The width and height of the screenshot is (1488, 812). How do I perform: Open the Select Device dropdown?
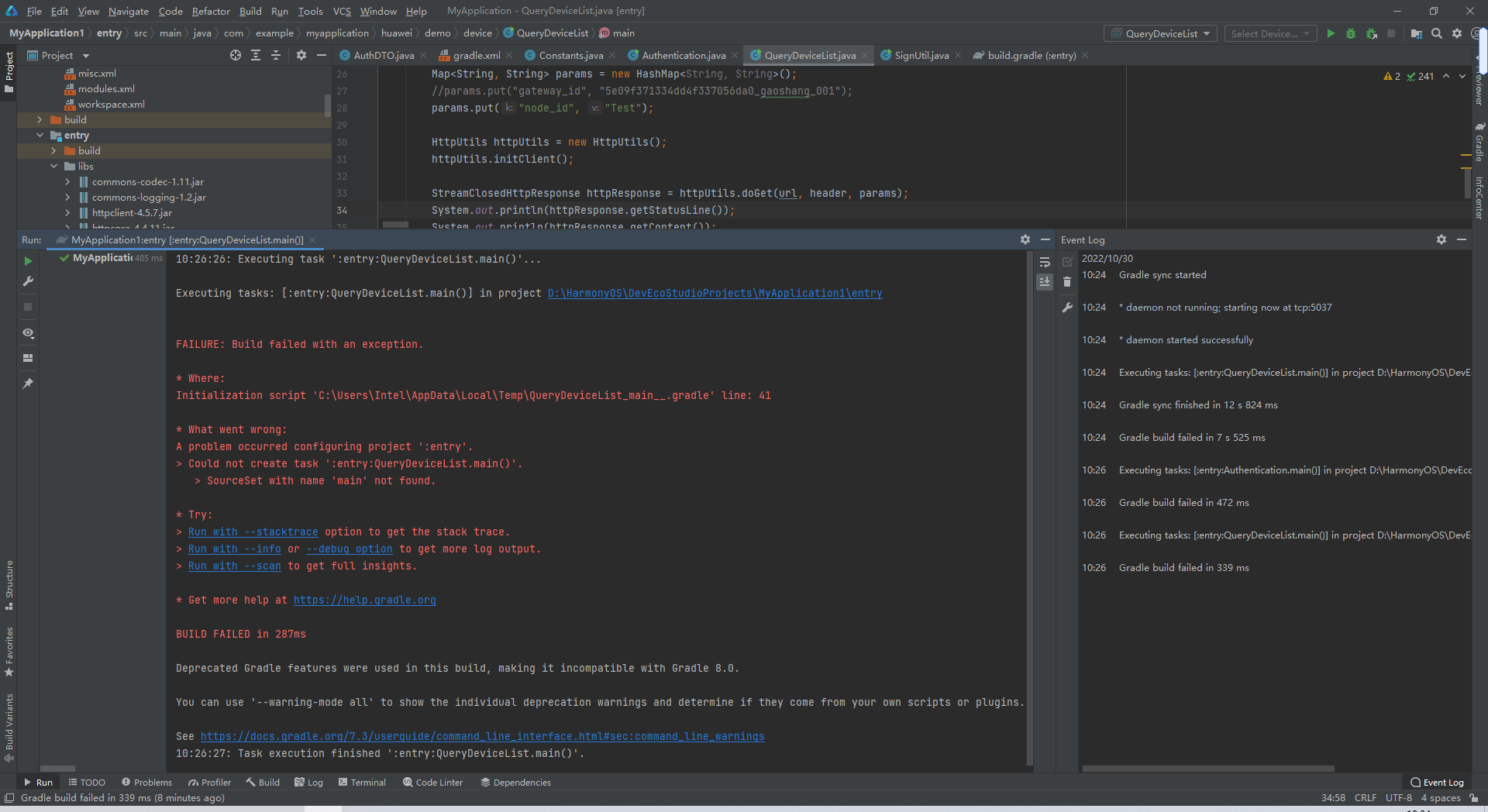coord(1270,33)
